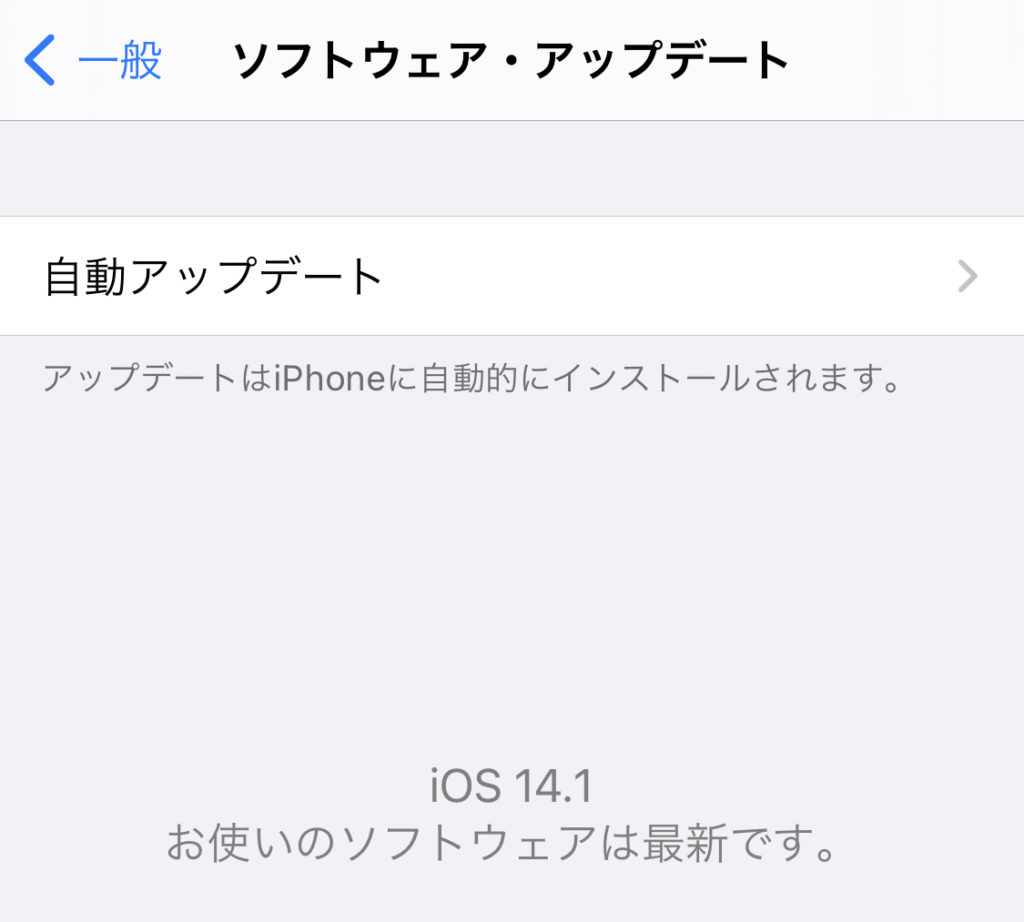This screenshot has width=1024, height=922.
Task: Open the 自動アップデート settings row
Action: pos(512,276)
